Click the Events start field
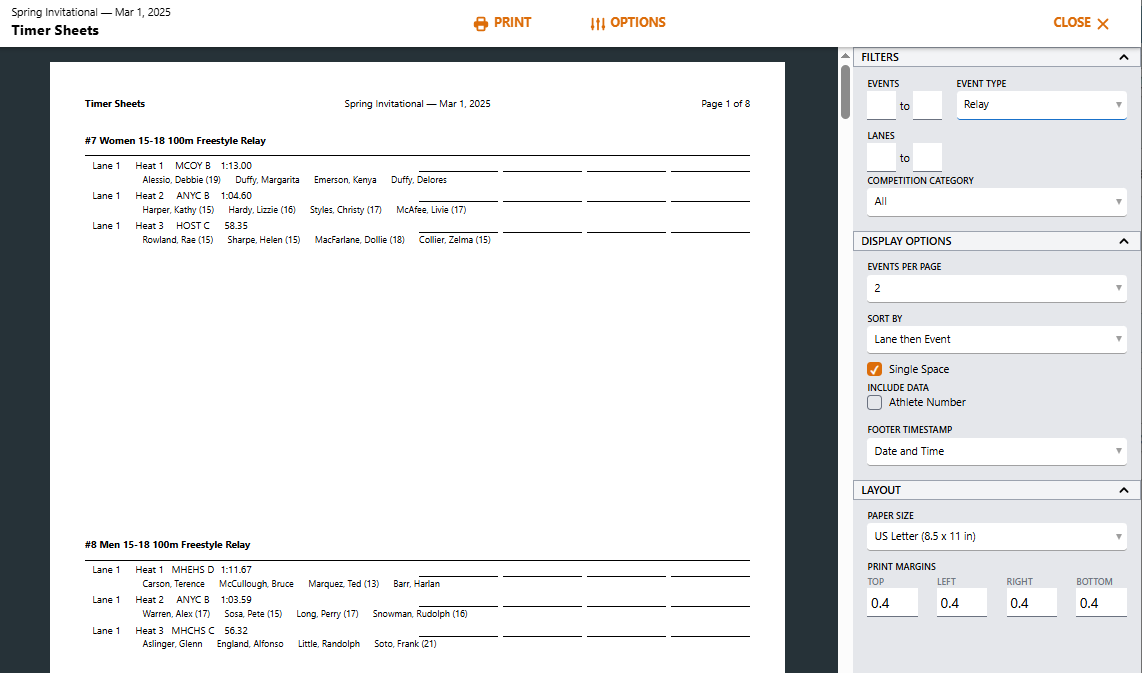 [x=881, y=106]
